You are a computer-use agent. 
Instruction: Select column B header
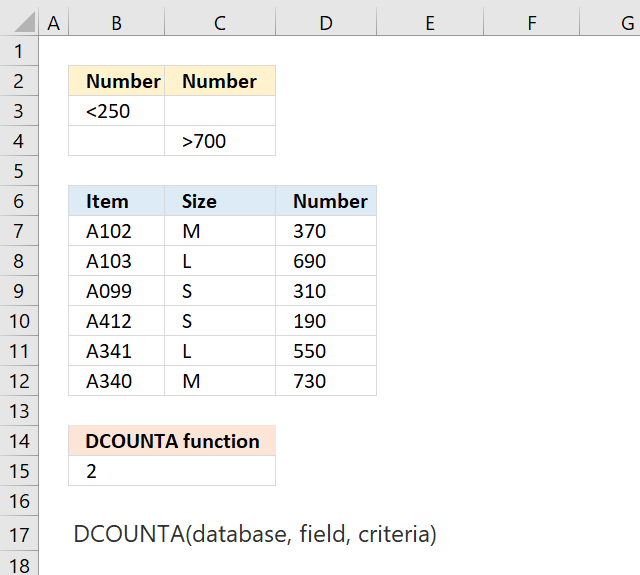tap(116, 23)
